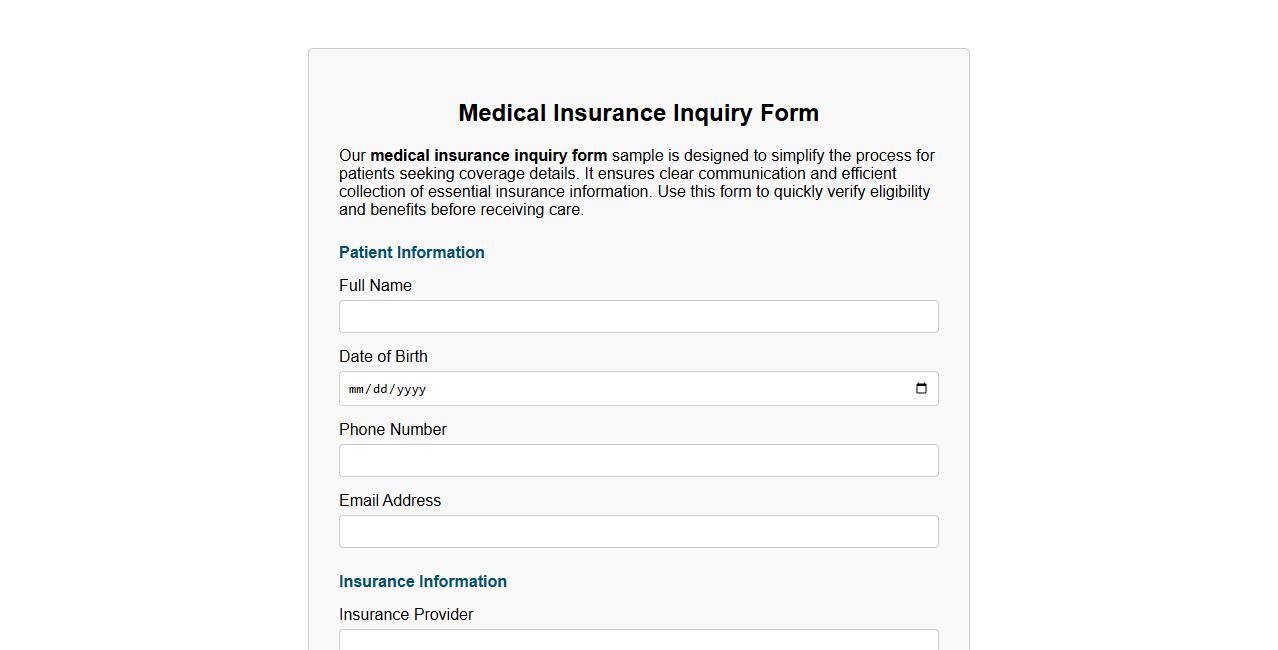This screenshot has height=650, width=1278.
Task: Click the Email Address field label
Action: 390,500
